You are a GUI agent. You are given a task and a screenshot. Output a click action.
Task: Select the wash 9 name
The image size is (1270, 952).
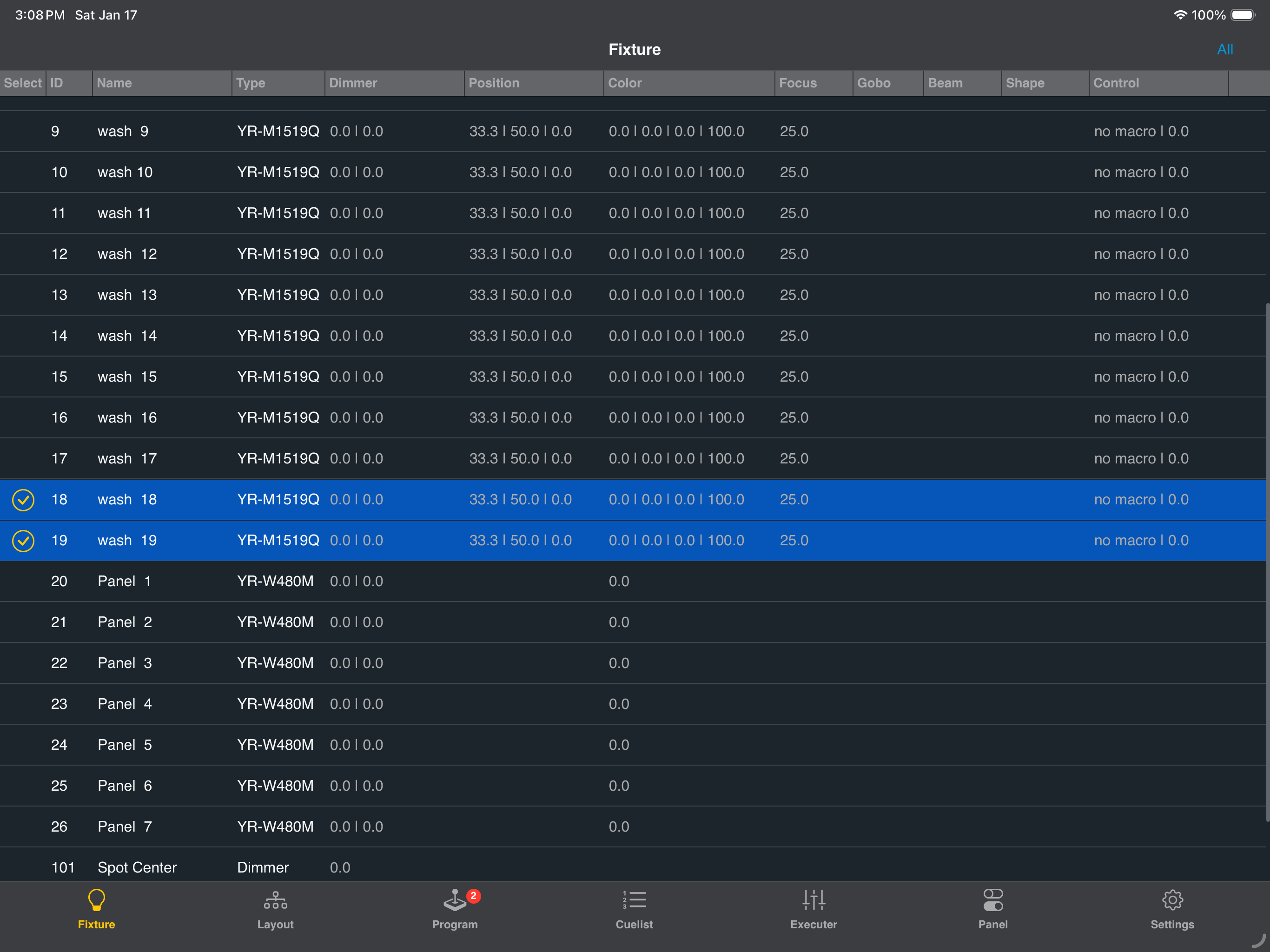[123, 132]
